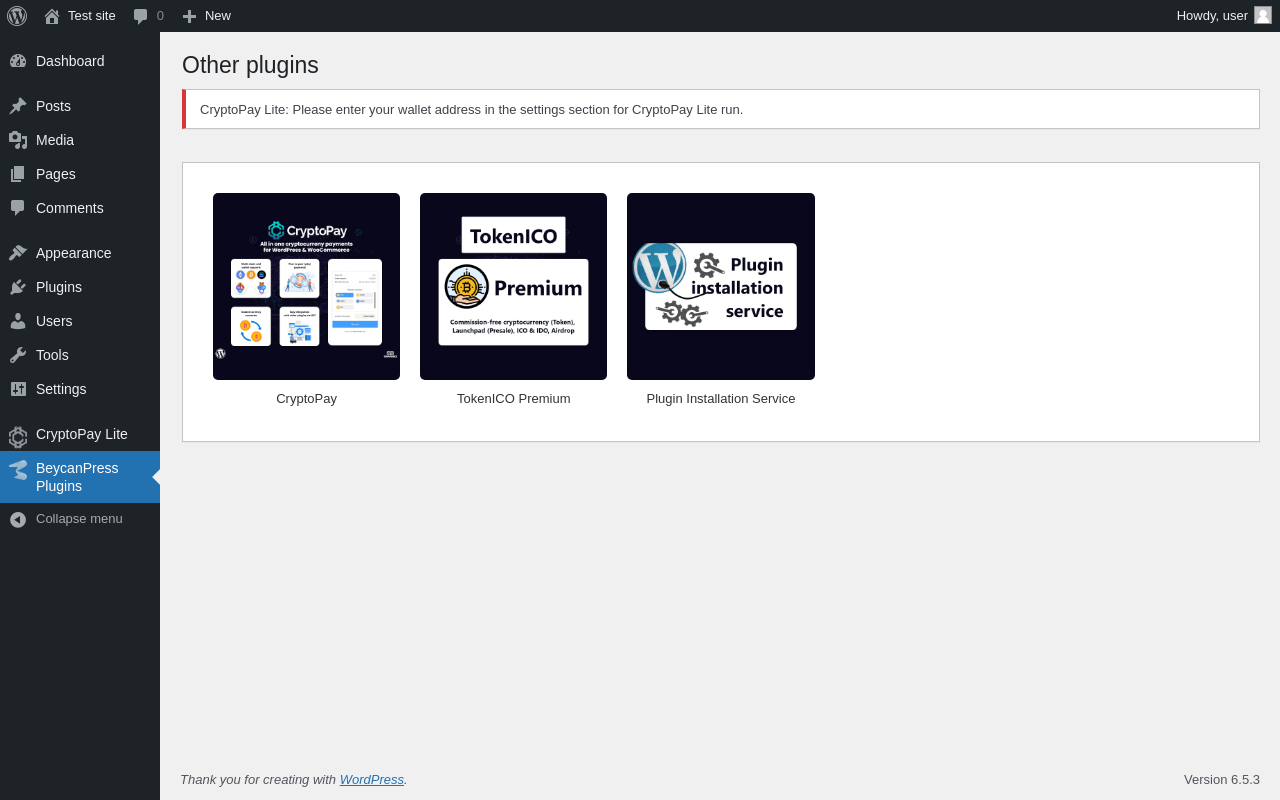Click the Other plugins page heading
Viewport: 1280px width, 800px height.
click(x=250, y=65)
